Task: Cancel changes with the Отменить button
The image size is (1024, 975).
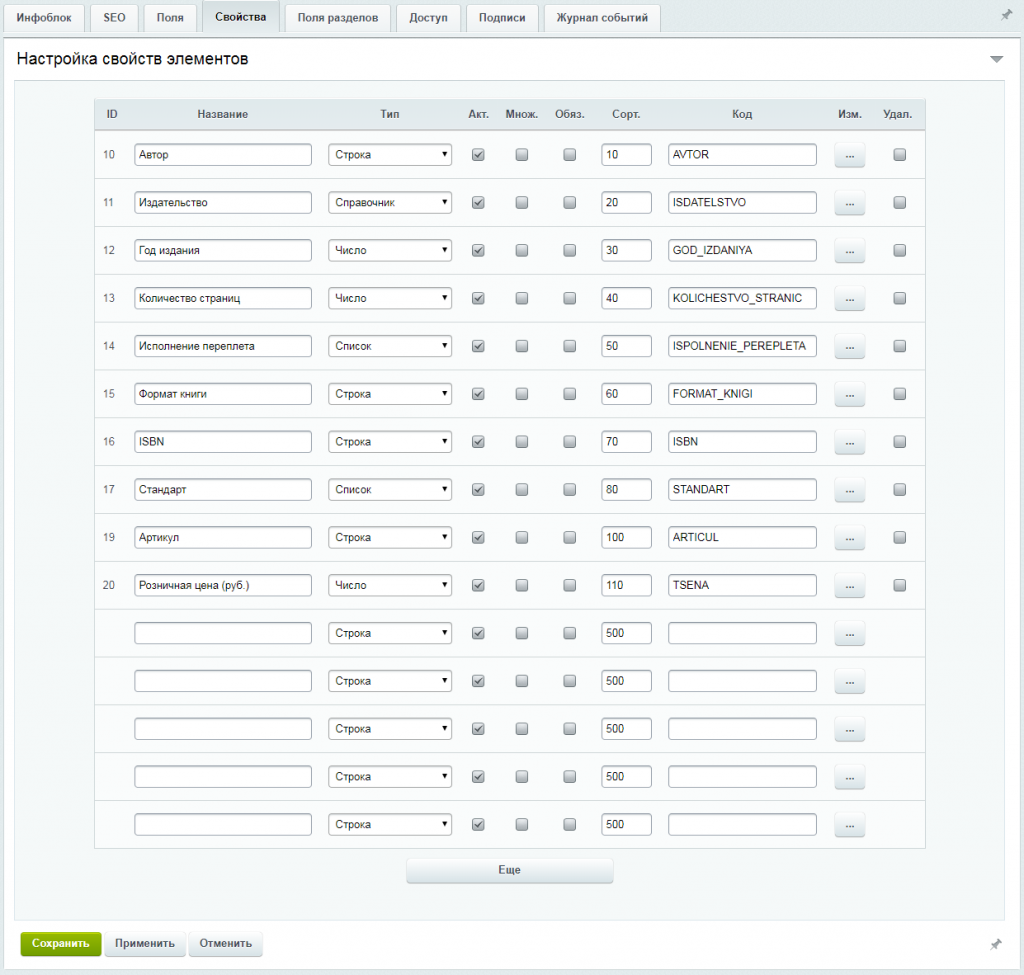Action: point(225,944)
